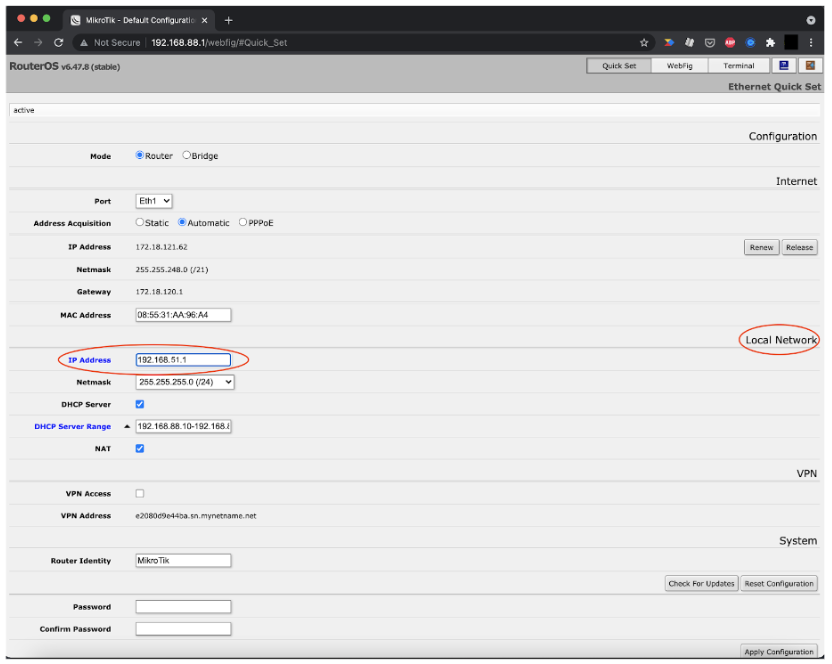The width and height of the screenshot is (832, 664).
Task: Click the WinBox download icon
Action: (786, 65)
